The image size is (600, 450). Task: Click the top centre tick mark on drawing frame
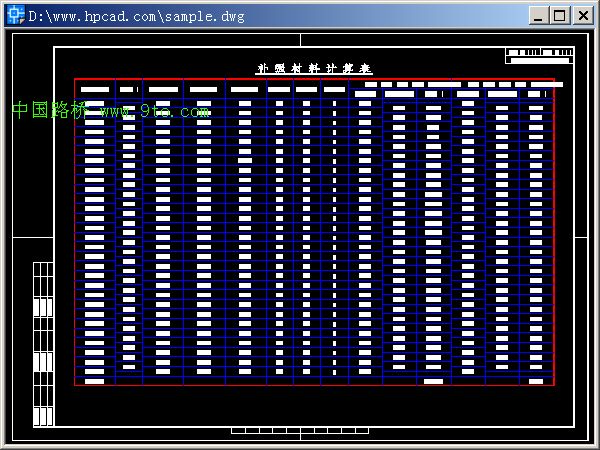(300, 40)
